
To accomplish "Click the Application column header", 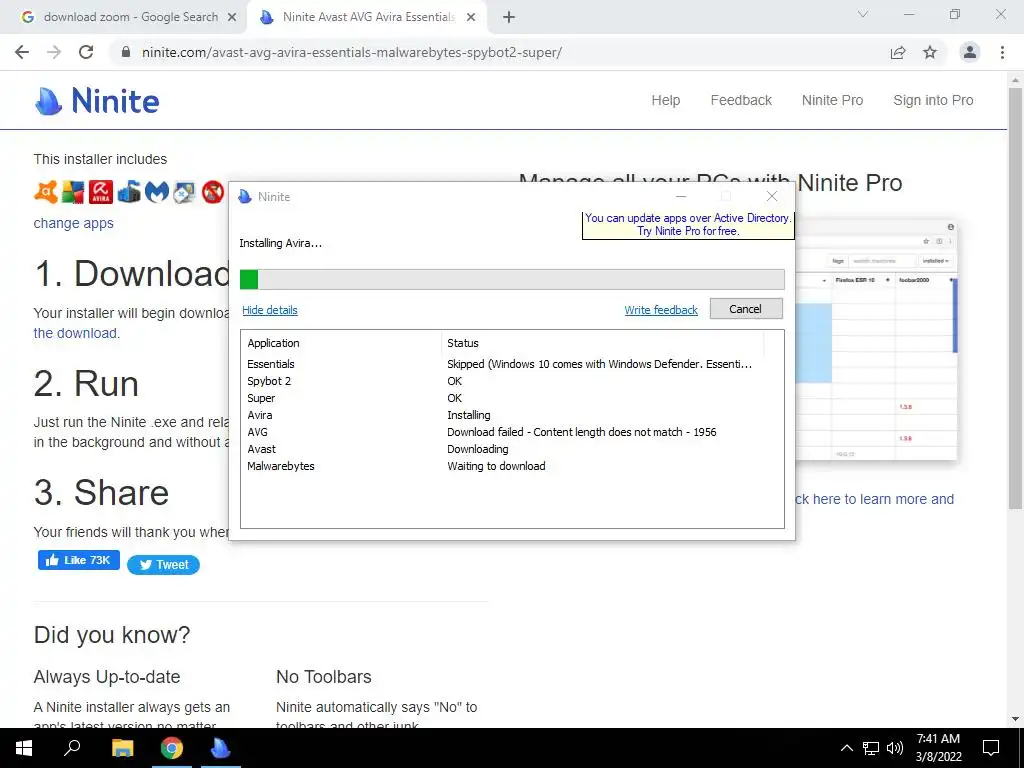I will (x=342, y=343).
